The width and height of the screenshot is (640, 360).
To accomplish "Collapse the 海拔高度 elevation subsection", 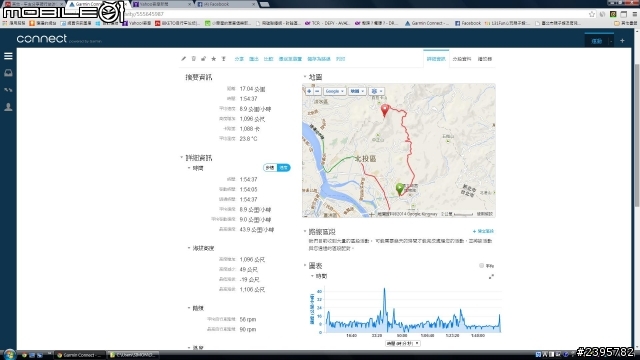I will coord(189,248).
